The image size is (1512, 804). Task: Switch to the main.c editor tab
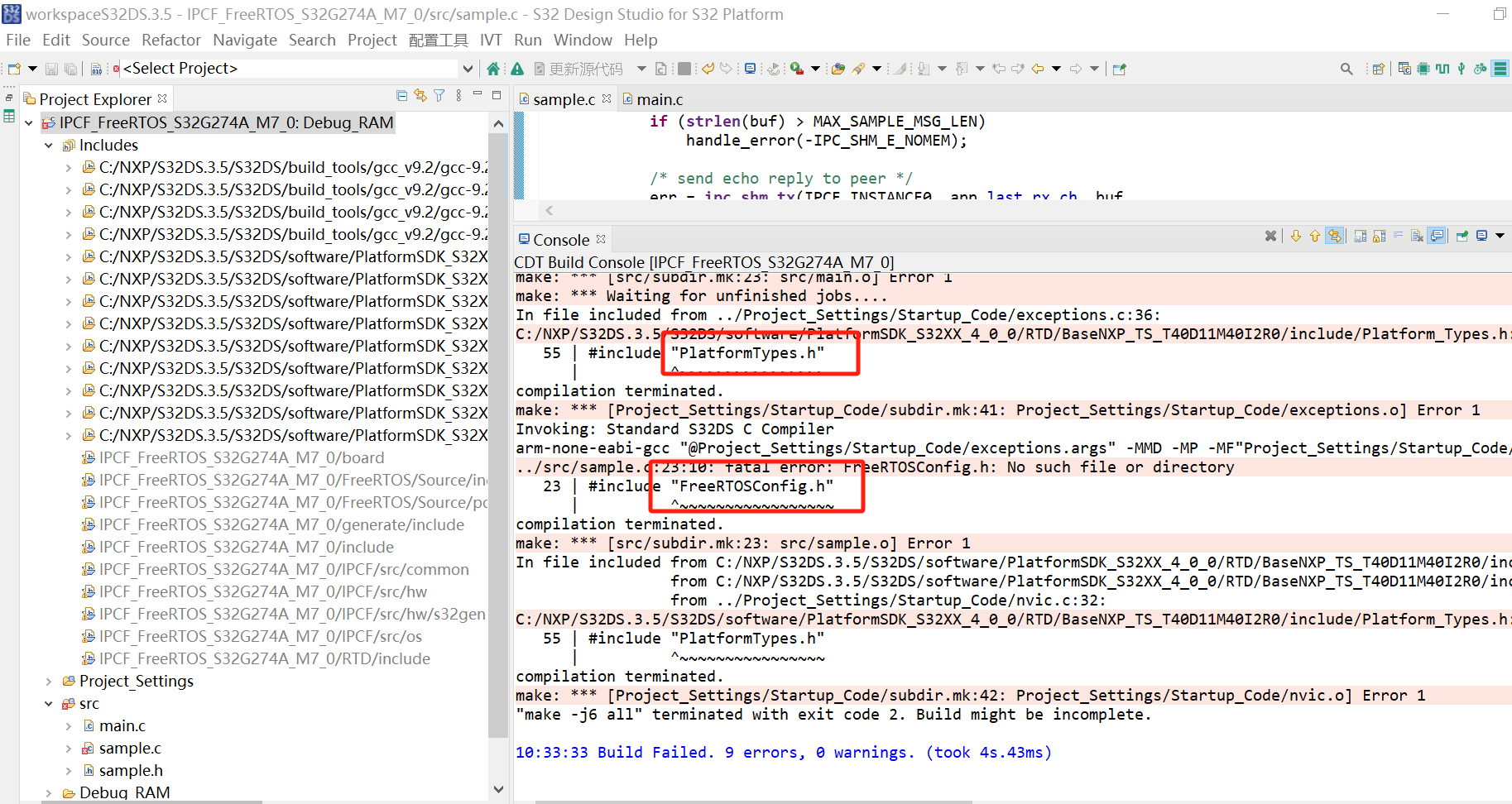pos(660,98)
